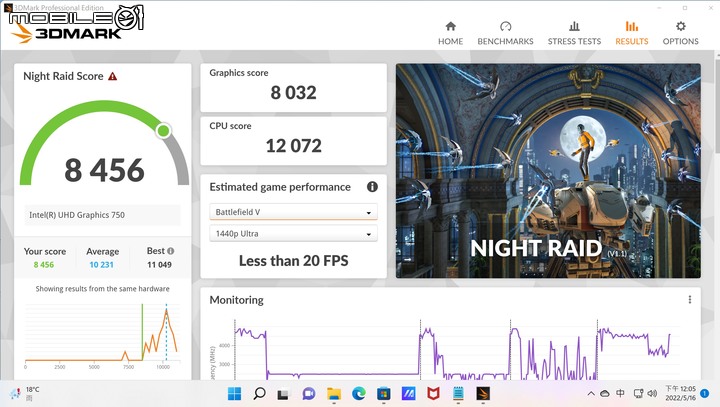Viewport: 720px width, 407px height.
Task: Click the Night Raid Score warning triangle
Action: [112, 76]
